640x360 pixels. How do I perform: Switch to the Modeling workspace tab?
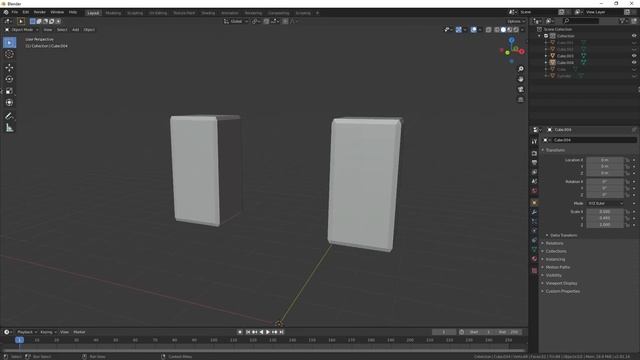[113, 13]
